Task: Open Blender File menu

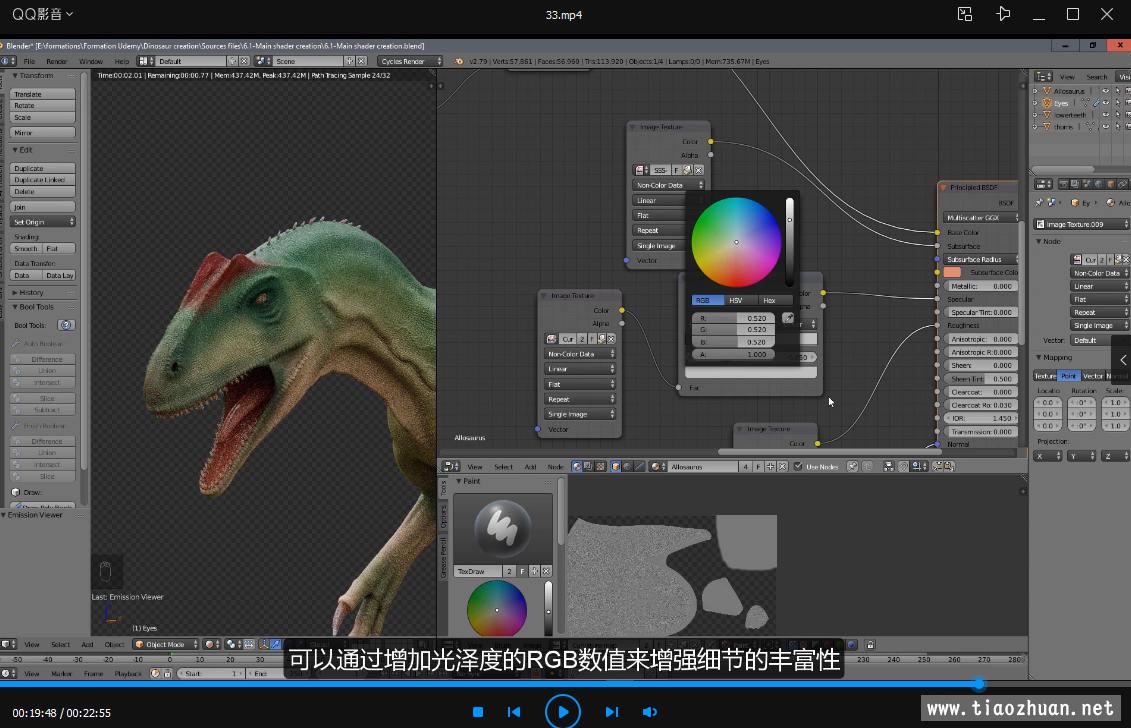Action: coord(30,61)
